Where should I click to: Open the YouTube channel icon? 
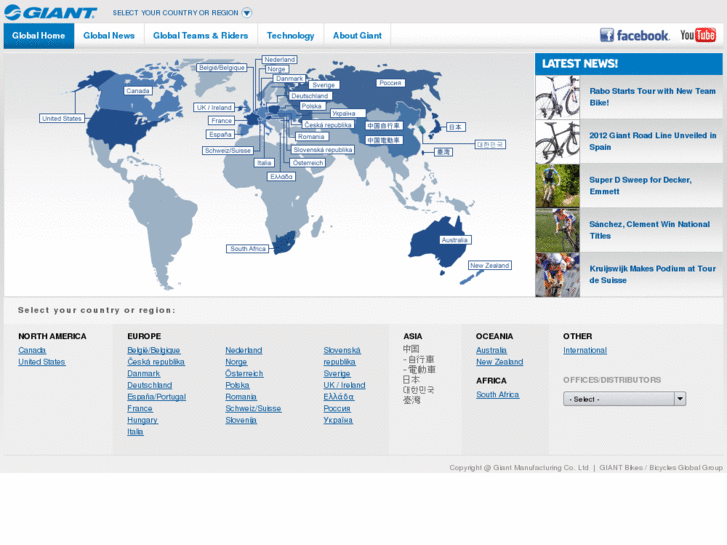tap(698, 35)
